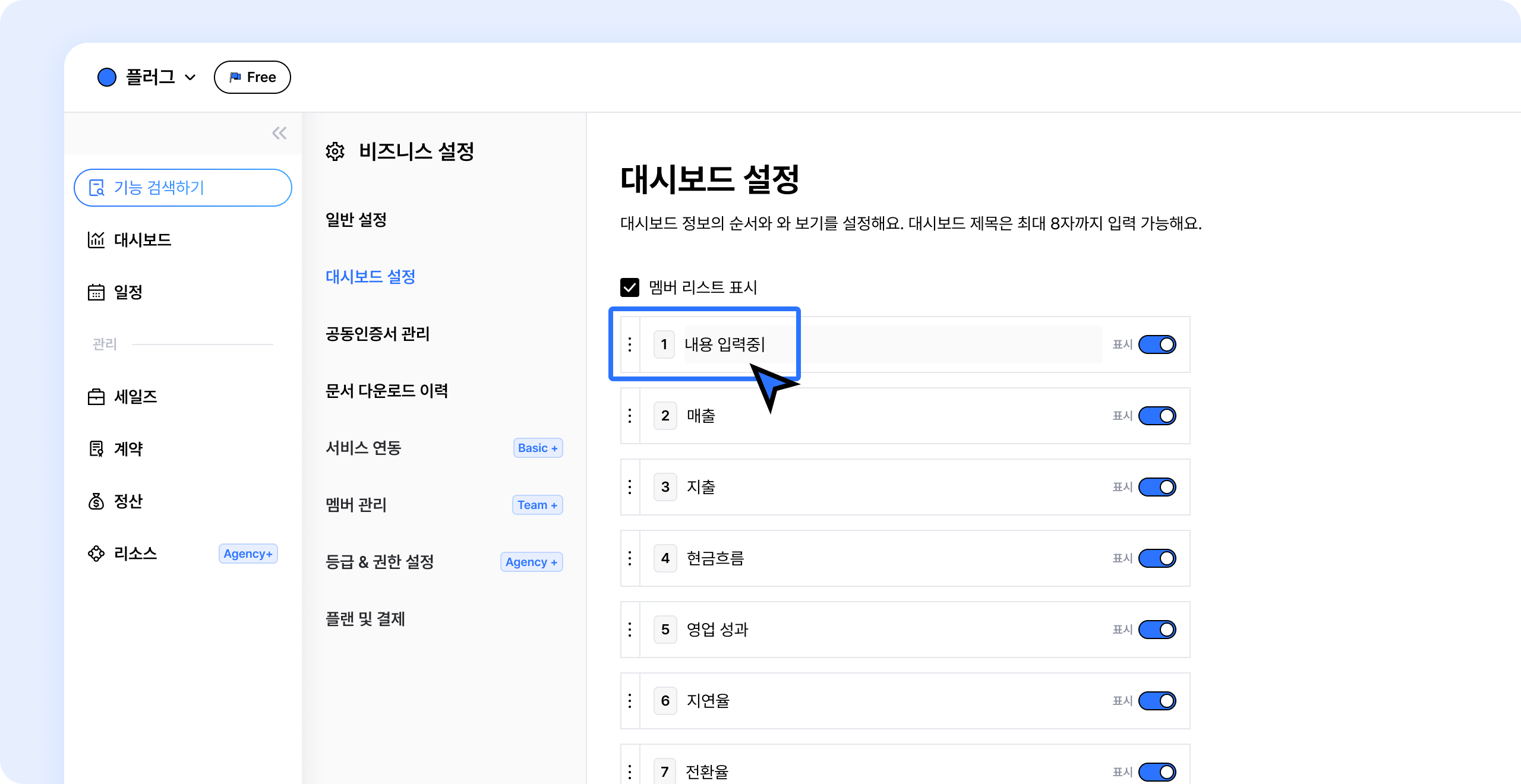The height and width of the screenshot is (784, 1521).
Task: Click the 리소스 component icon
Action: point(96,554)
